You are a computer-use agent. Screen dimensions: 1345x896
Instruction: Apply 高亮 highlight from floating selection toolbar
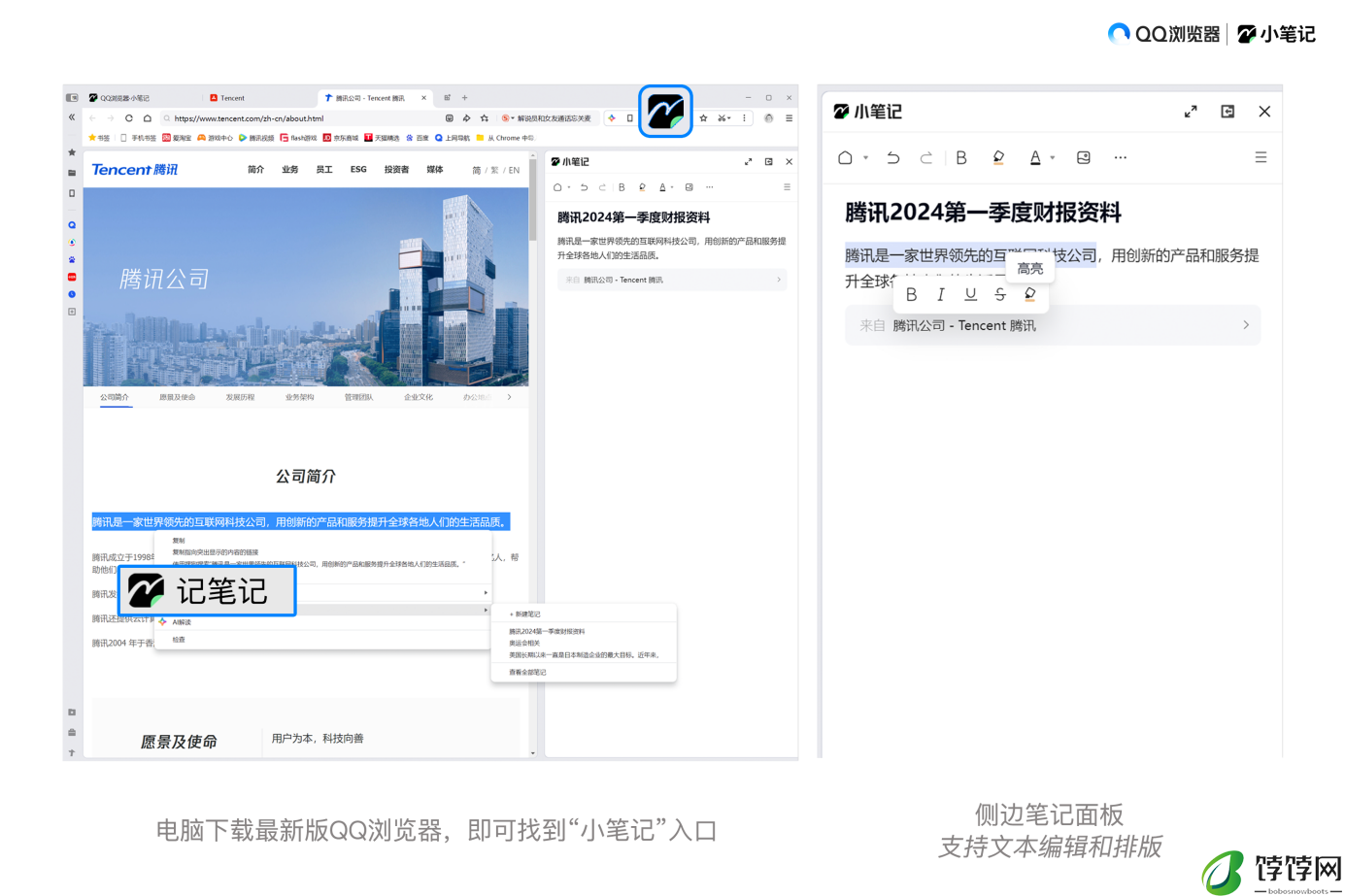(1030, 294)
